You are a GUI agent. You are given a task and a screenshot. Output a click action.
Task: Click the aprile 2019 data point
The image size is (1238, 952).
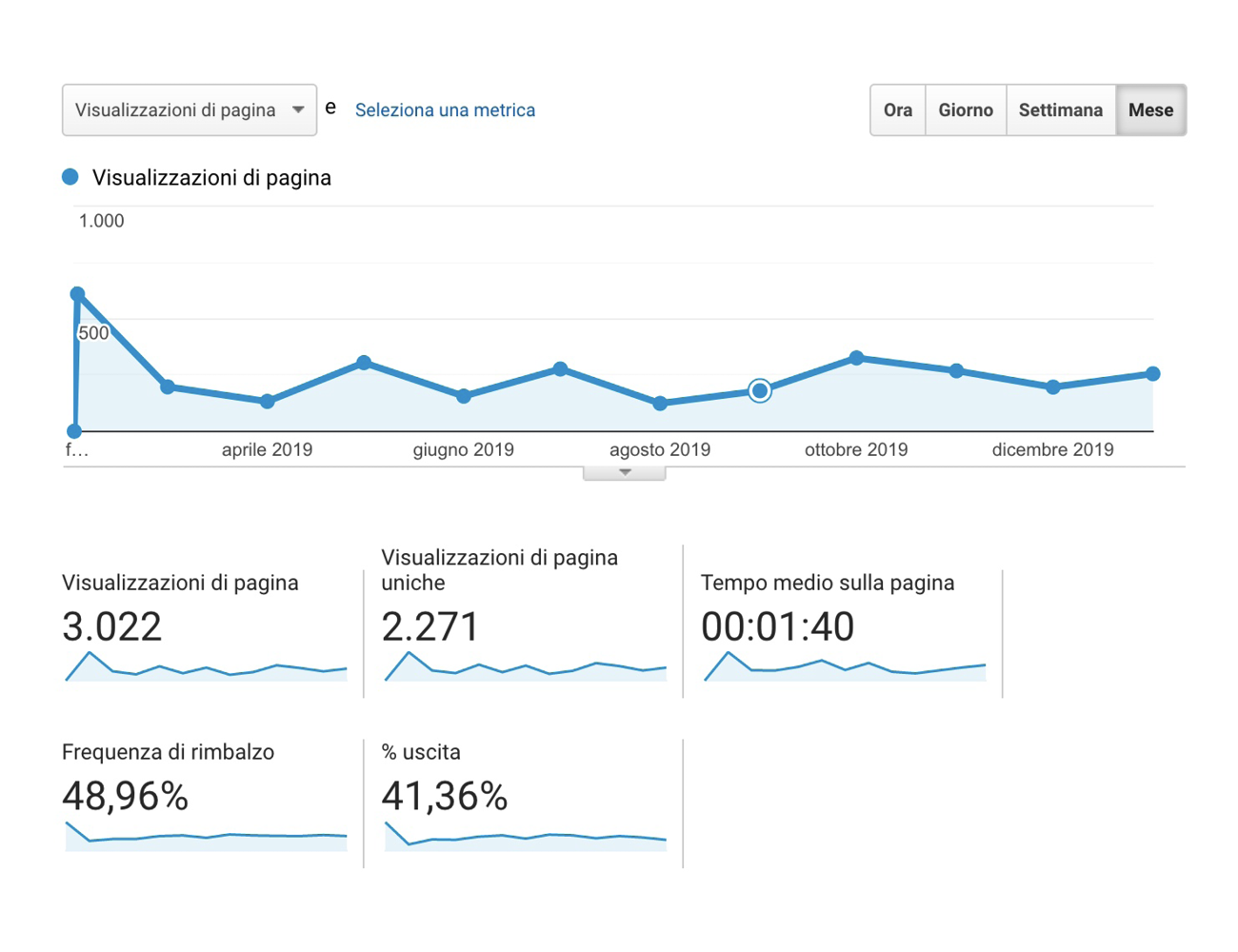[267, 402]
